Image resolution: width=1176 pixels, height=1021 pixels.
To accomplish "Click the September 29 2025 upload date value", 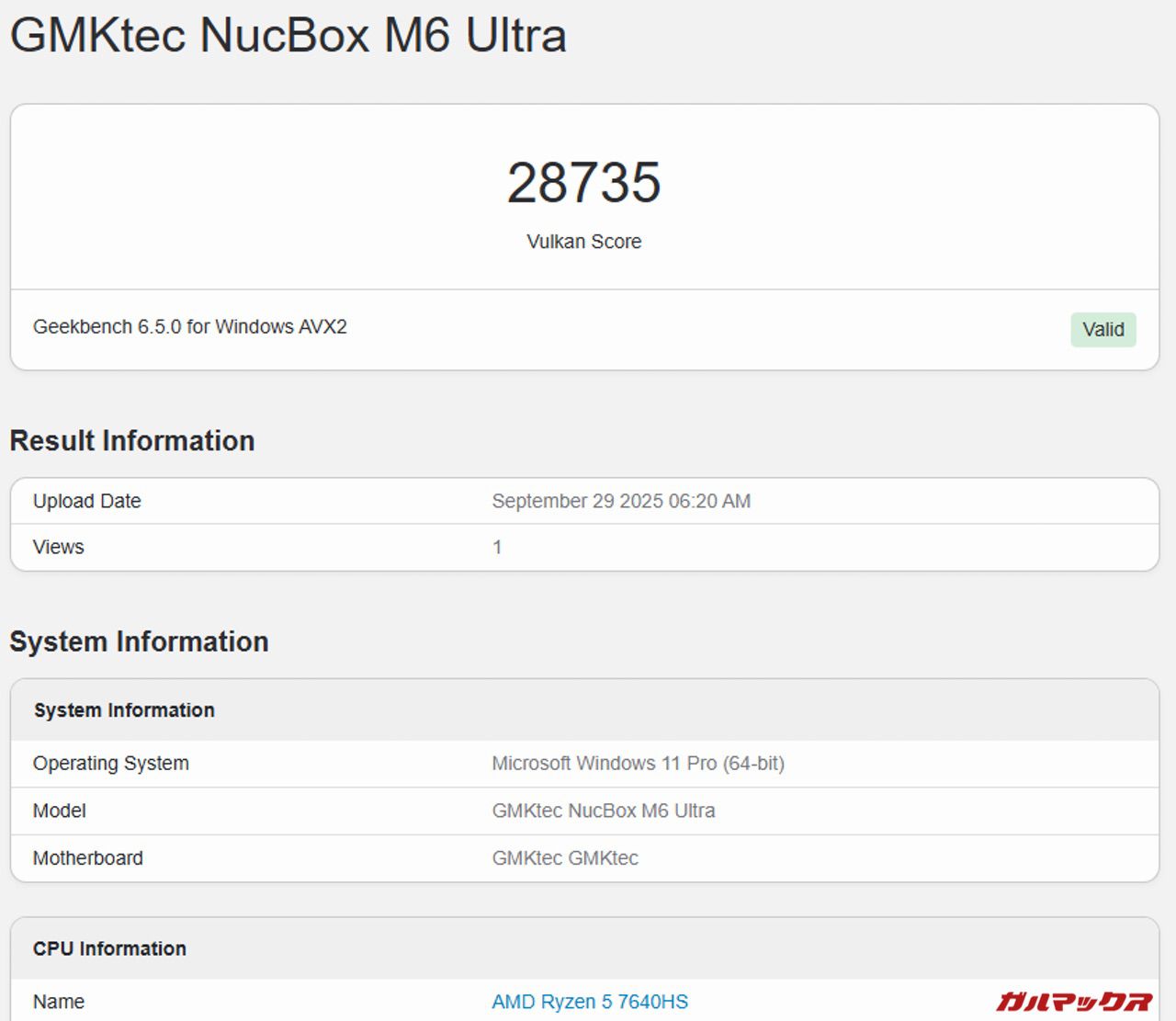I will (621, 501).
